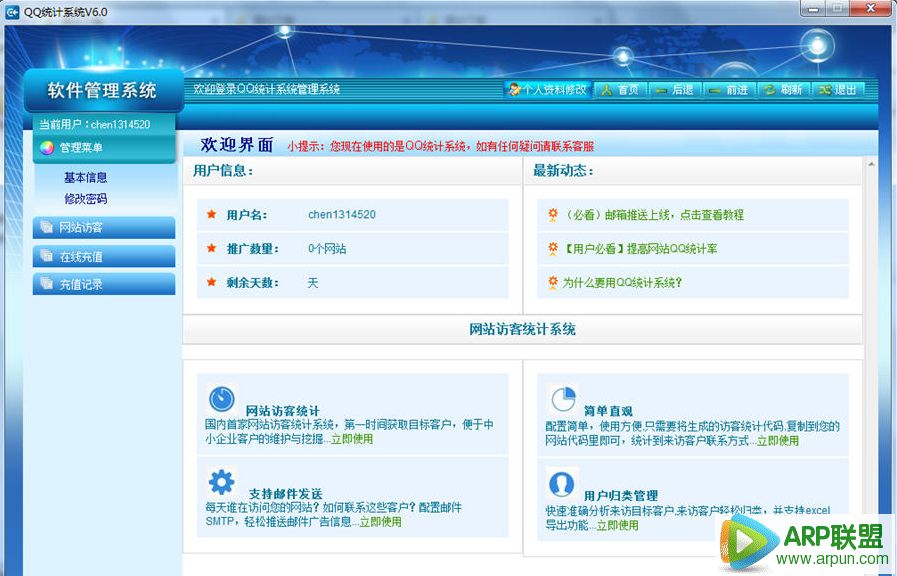Click the clock icon for 网站访客统计
The image size is (897, 576).
[222, 399]
